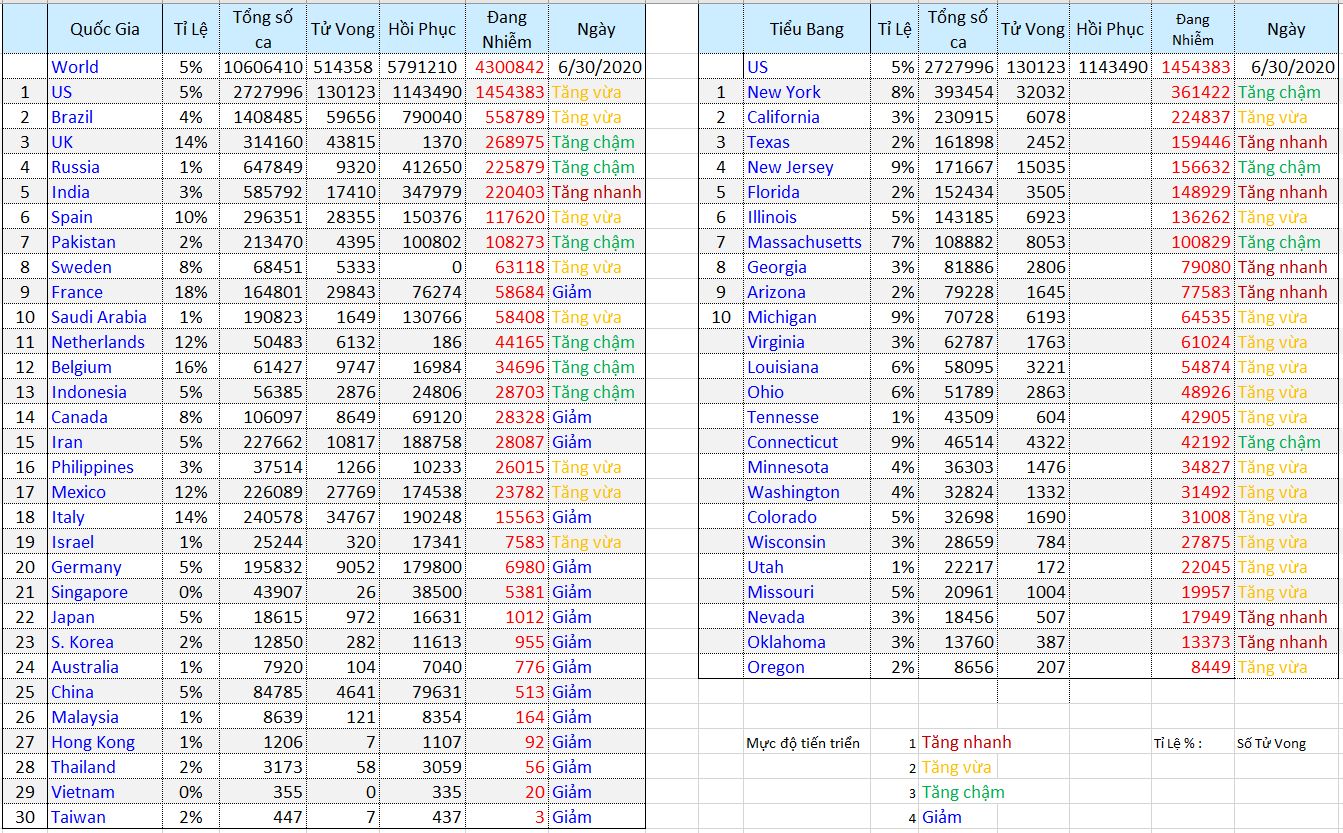Viewport: 1343px width, 833px height.
Task: Select Florida active cases 148929
Action: 1192,192
